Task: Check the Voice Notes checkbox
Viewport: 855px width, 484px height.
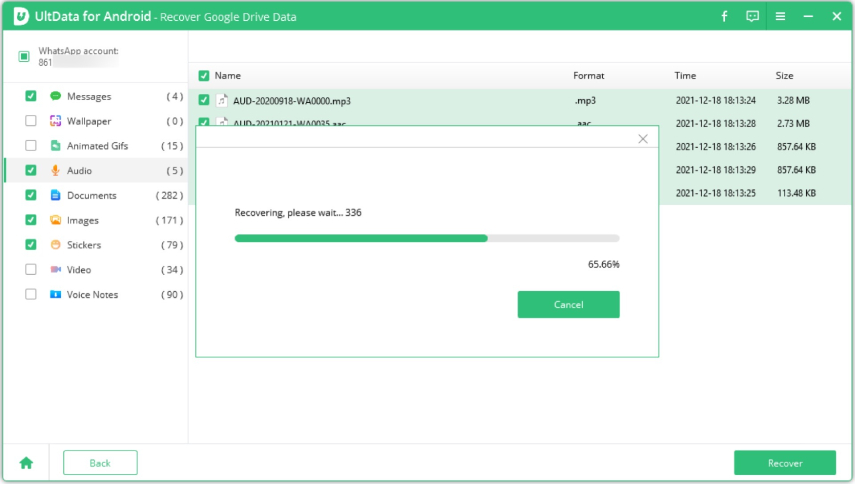Action: click(x=31, y=294)
